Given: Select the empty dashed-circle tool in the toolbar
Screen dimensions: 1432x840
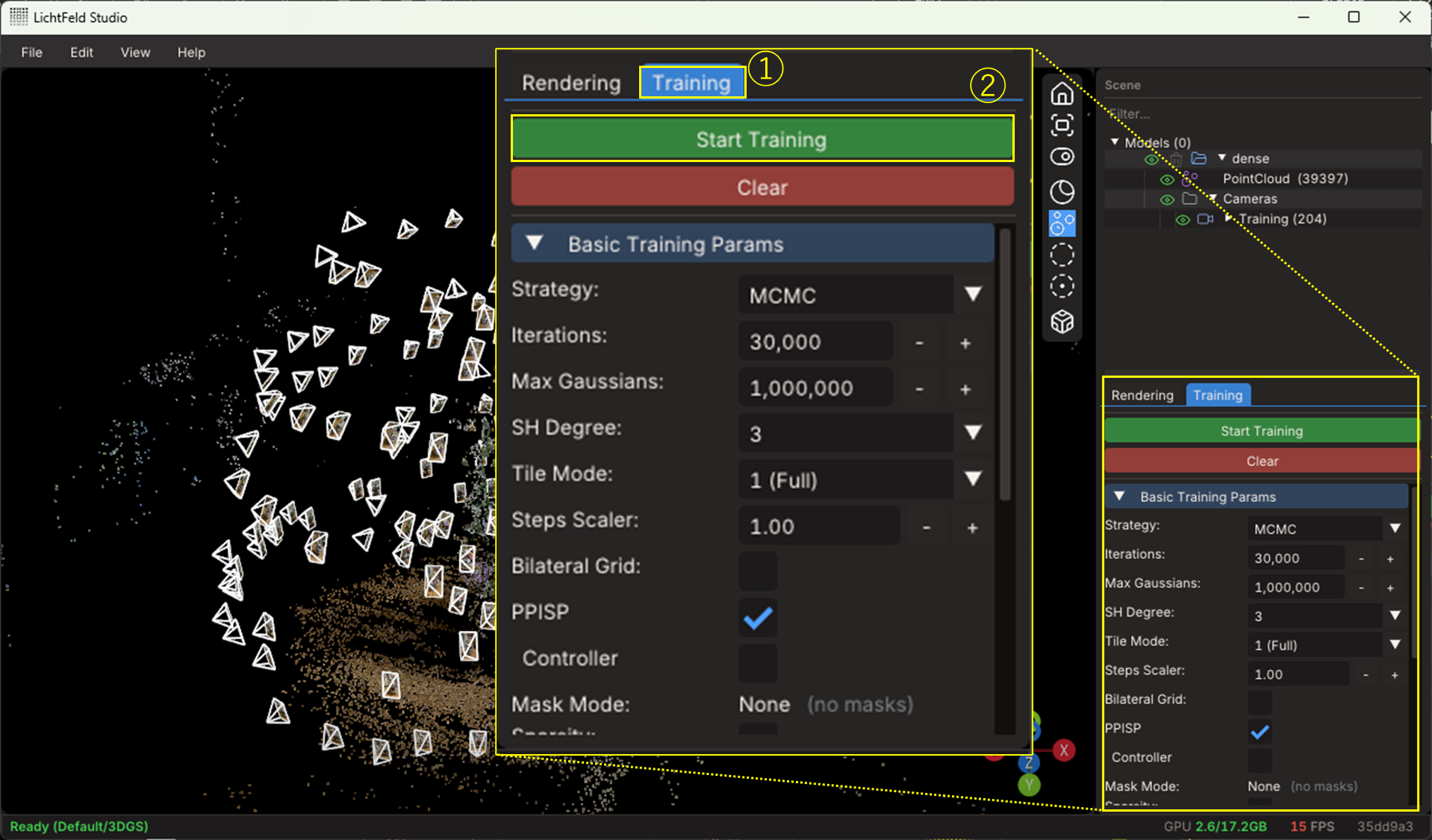Looking at the screenshot, I should click(x=1062, y=255).
